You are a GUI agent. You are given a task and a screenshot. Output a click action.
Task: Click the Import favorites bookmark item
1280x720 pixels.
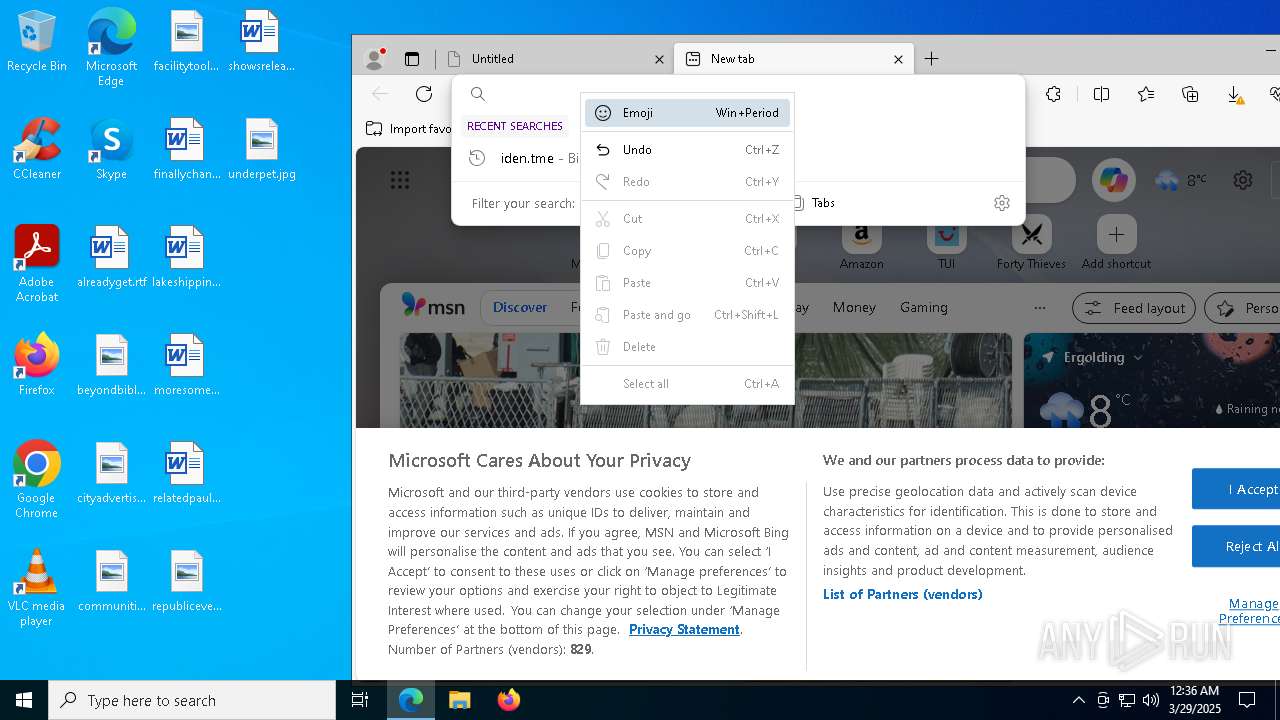tap(408, 129)
